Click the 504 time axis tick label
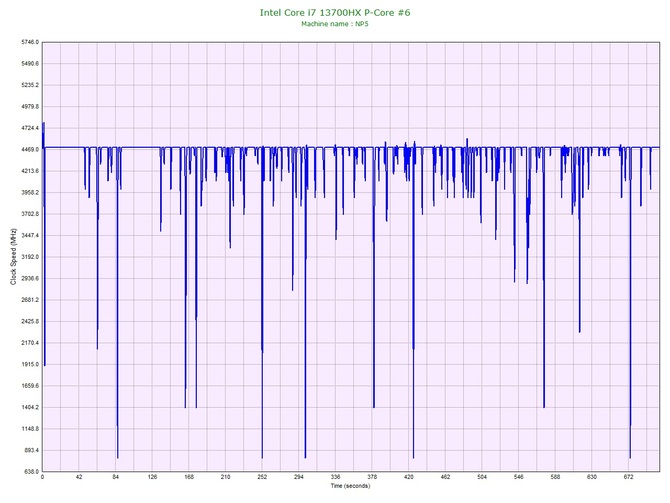 coord(482,477)
